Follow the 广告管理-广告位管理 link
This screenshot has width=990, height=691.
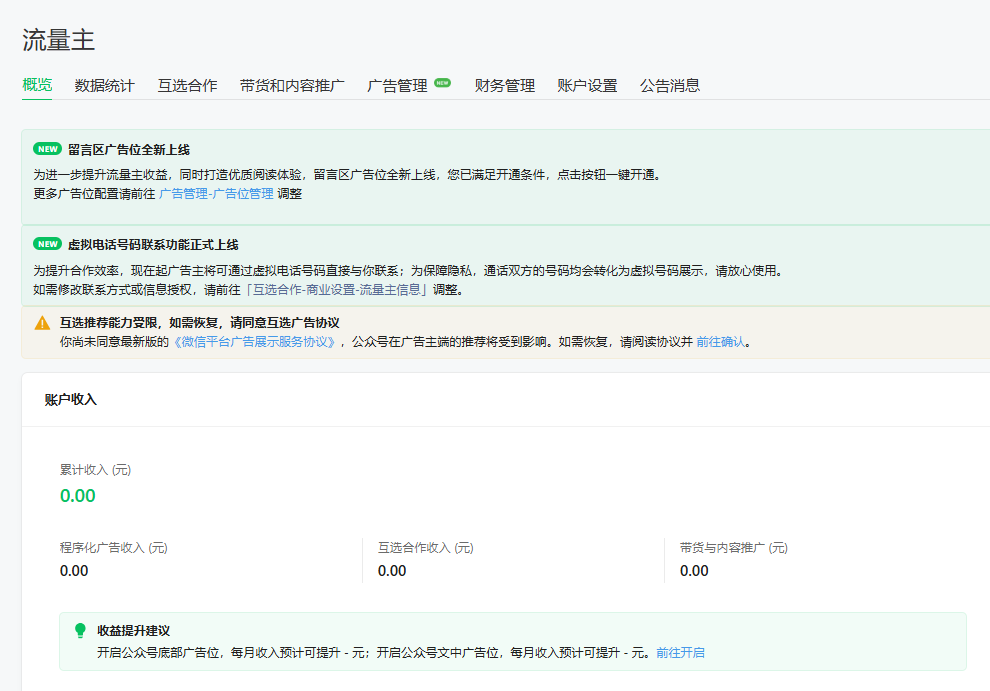click(x=216, y=194)
